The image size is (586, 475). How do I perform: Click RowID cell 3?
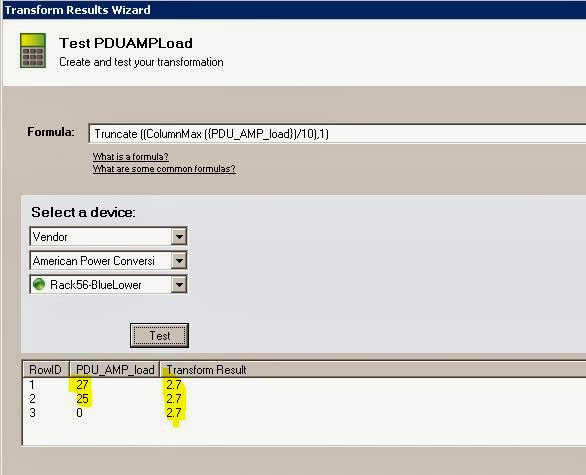point(33,413)
